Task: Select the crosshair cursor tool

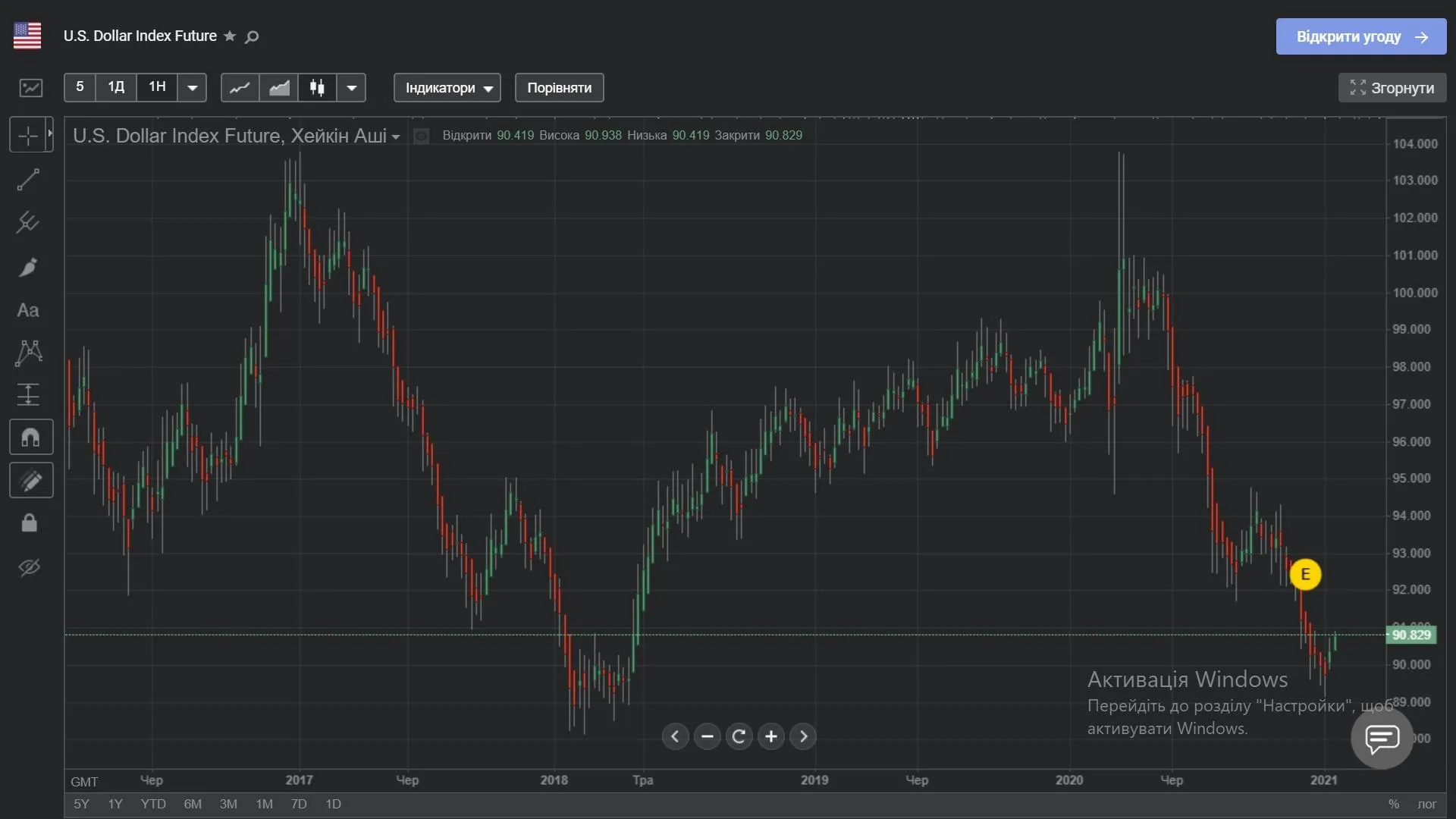Action: 28,136
